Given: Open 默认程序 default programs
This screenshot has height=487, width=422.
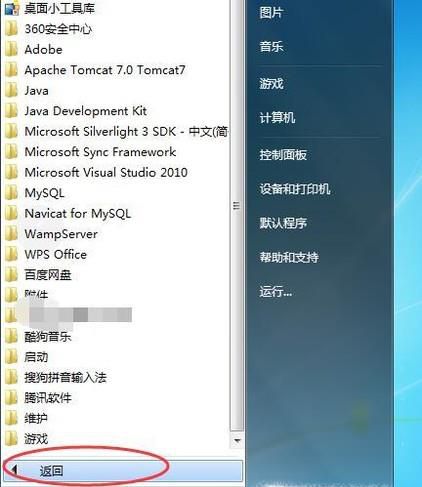Looking at the screenshot, I should [x=283, y=223].
